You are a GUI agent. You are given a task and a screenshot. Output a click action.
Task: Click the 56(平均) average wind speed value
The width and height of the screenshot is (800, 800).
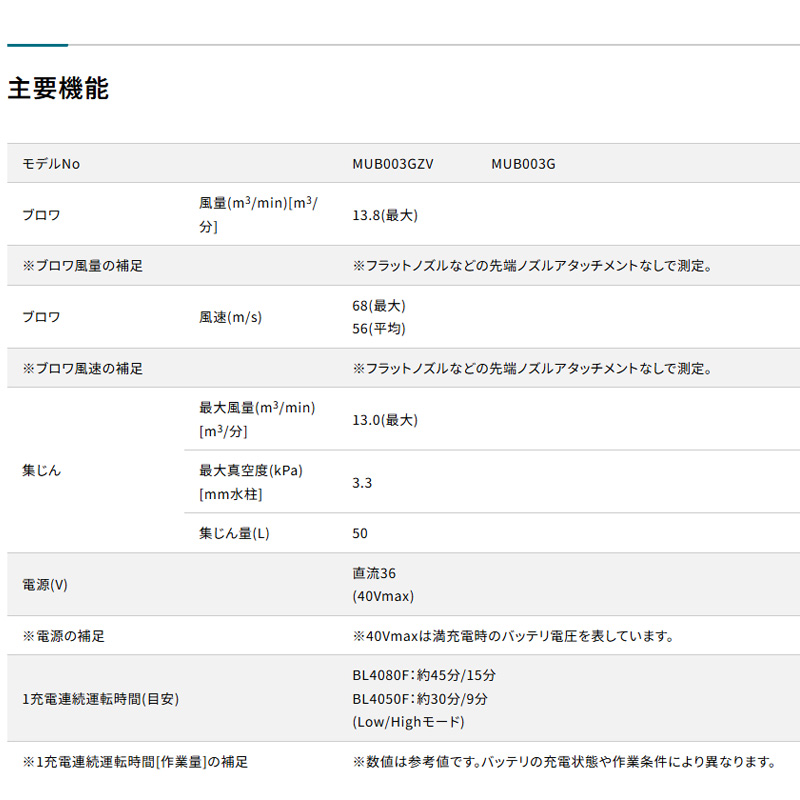[x=379, y=328]
